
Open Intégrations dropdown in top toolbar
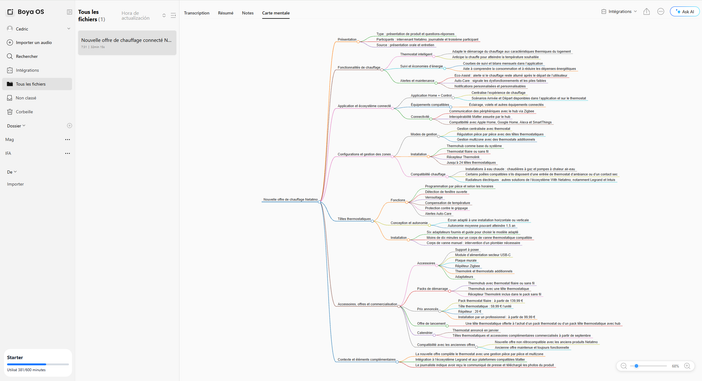pyautogui.click(x=619, y=12)
